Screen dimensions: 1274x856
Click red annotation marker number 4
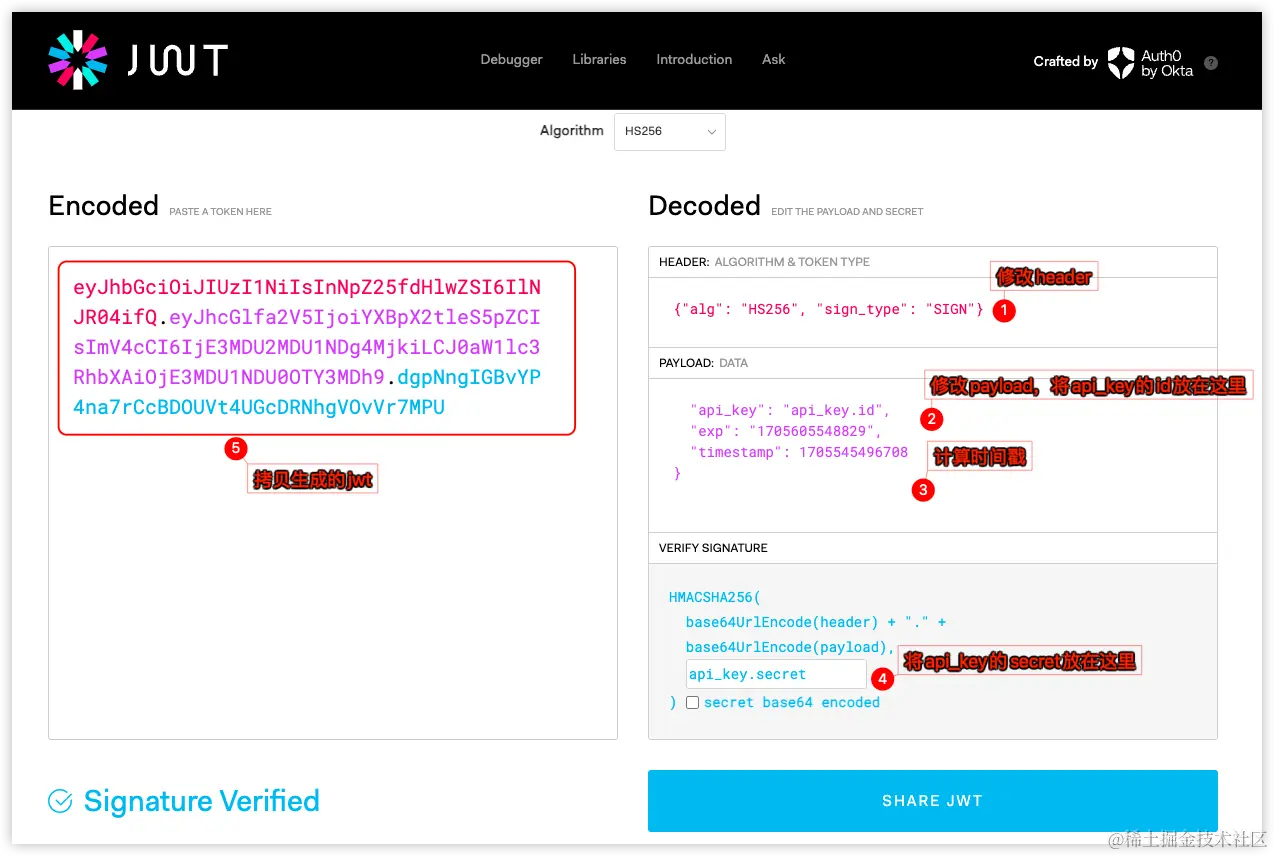(882, 679)
